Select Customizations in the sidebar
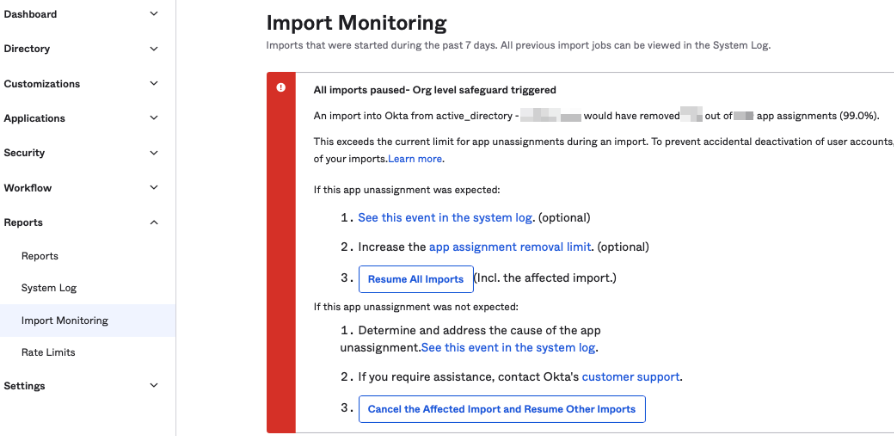894x436 pixels. [x=42, y=84]
